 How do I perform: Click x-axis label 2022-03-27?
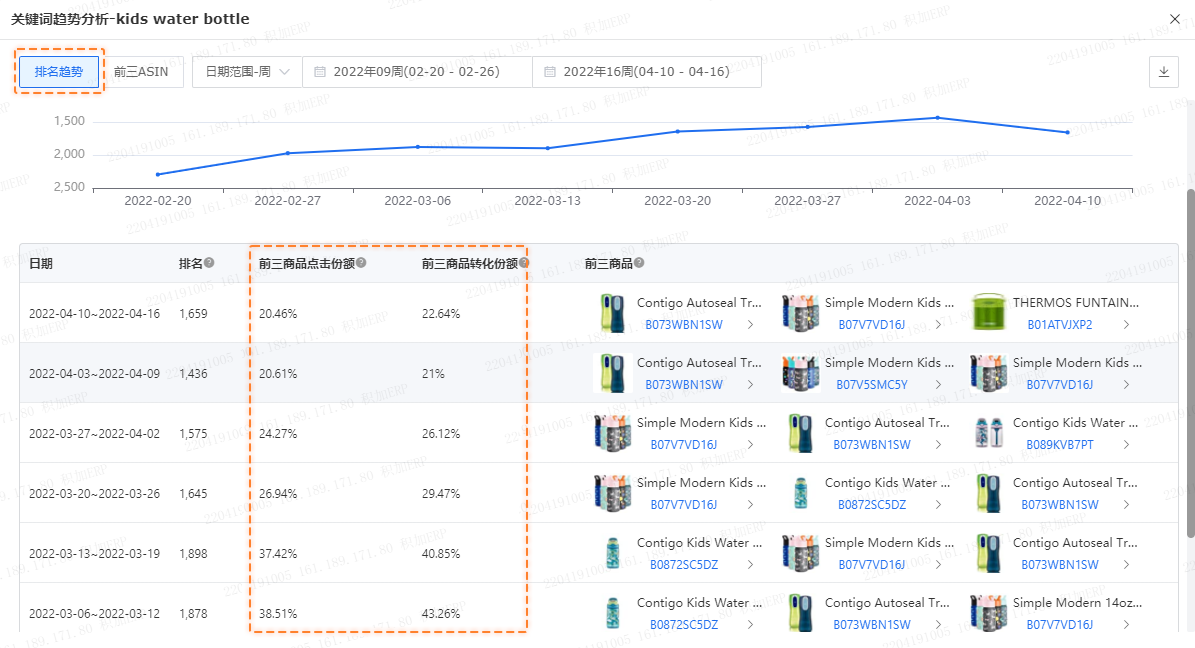point(807,200)
